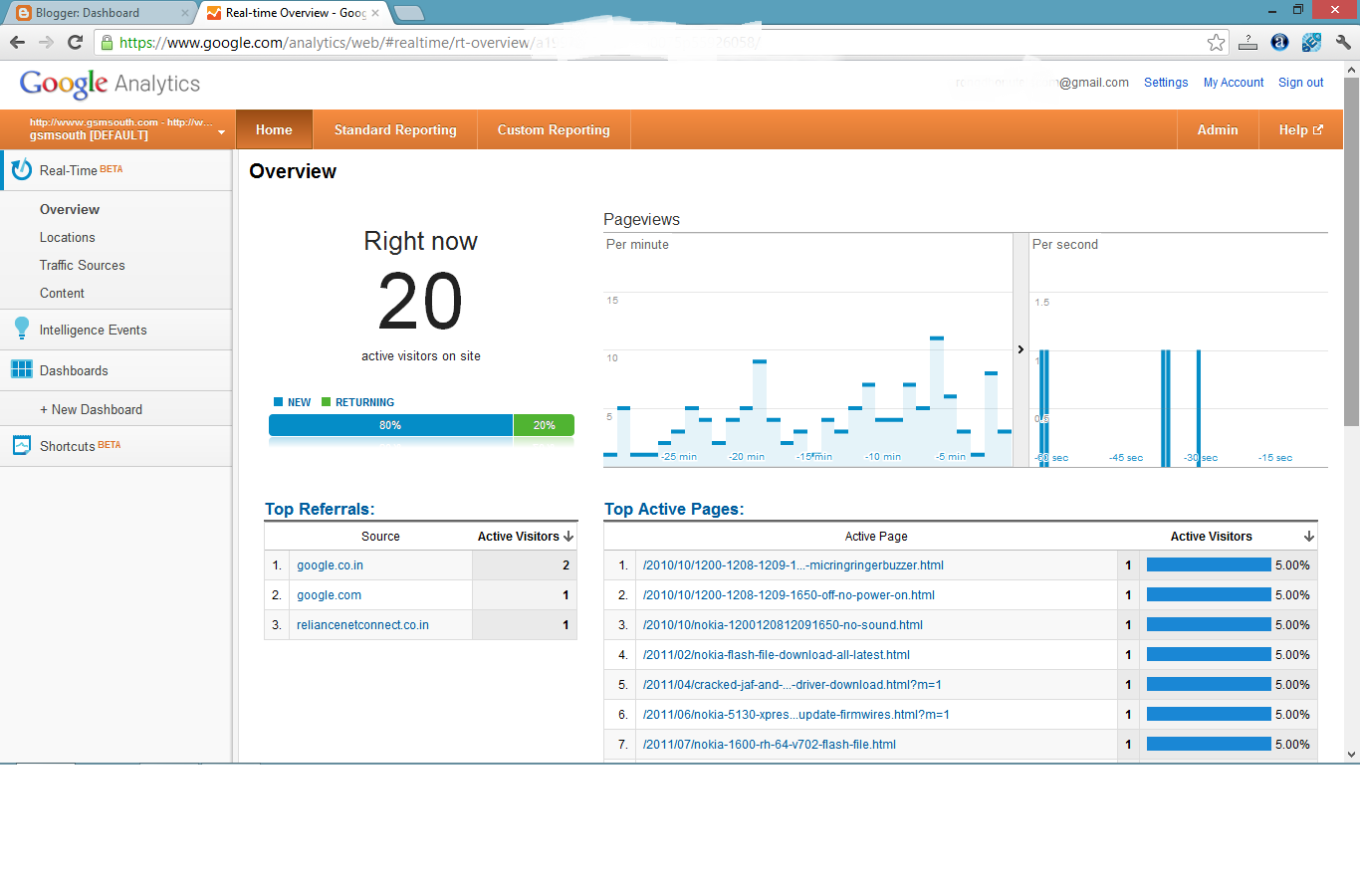Click the vertical page scrollbar
This screenshot has height=896, width=1360.
(1351, 252)
